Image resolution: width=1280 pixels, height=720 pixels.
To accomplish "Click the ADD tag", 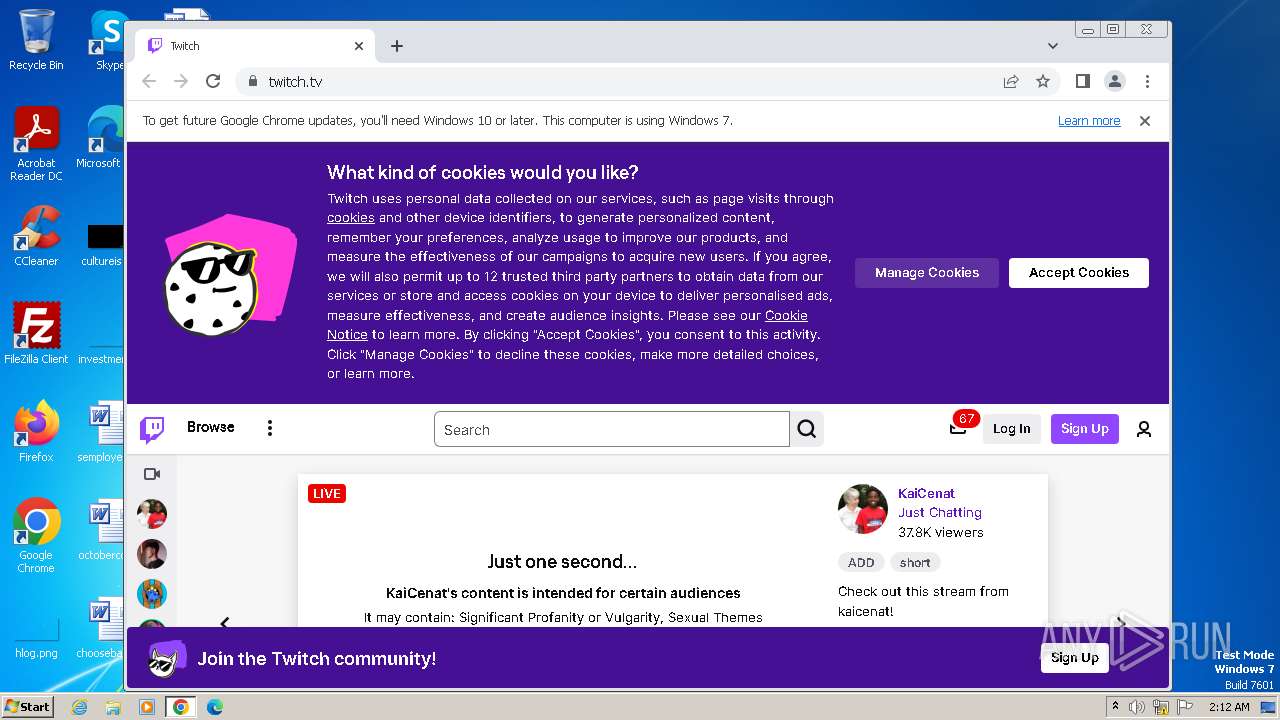I will (861, 562).
